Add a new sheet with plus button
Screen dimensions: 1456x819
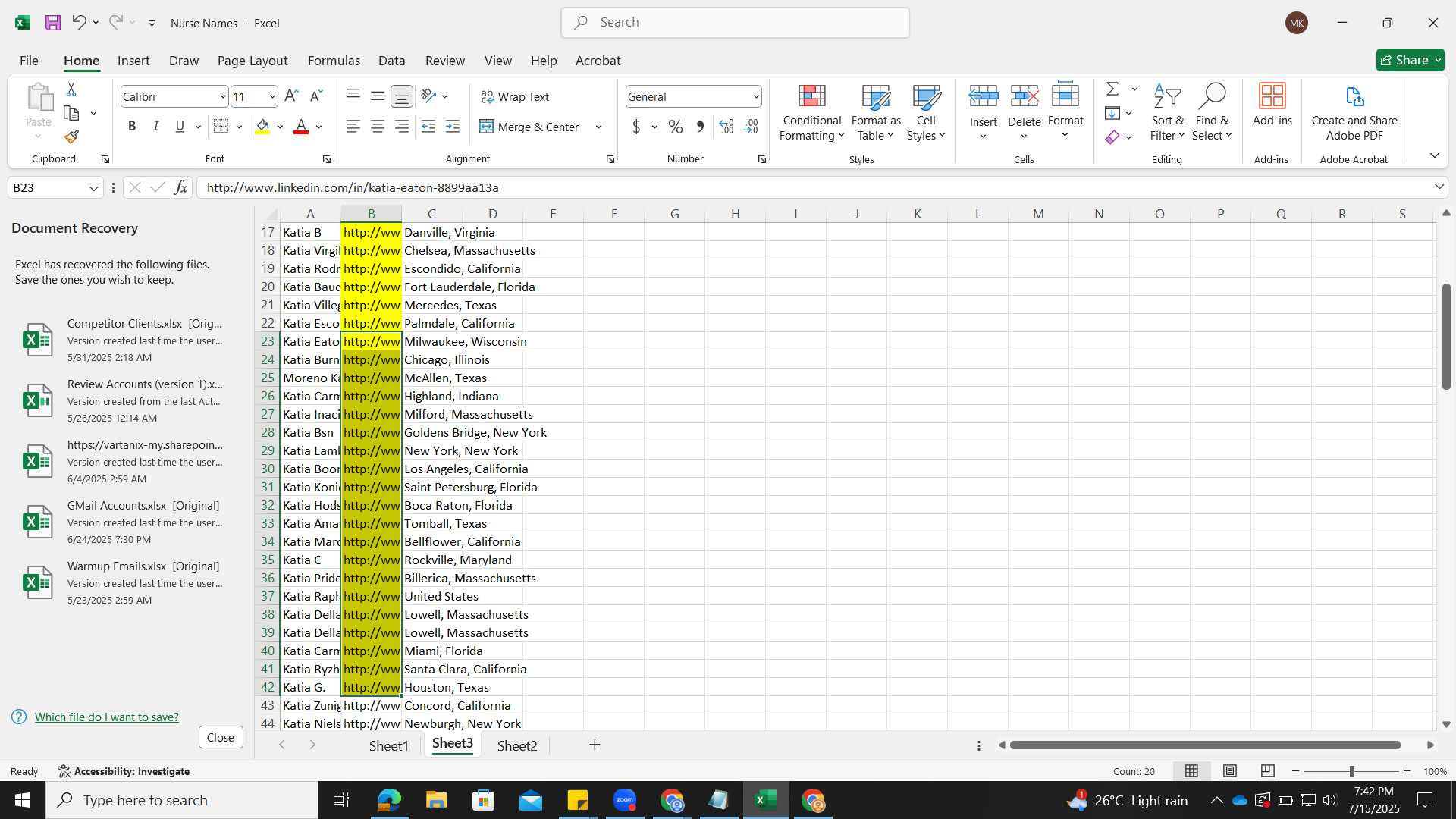(x=595, y=745)
